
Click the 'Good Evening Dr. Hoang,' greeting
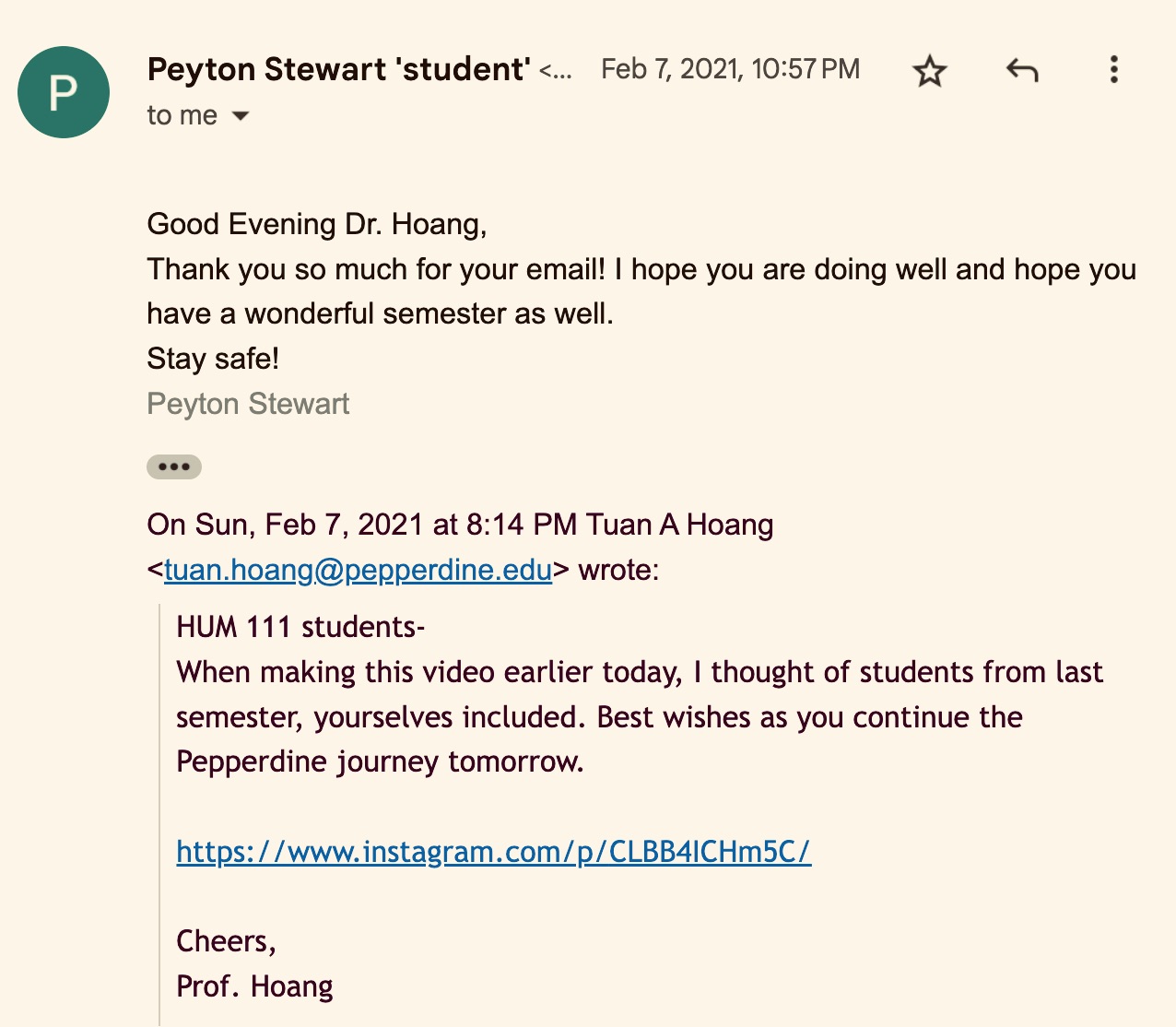[316, 224]
